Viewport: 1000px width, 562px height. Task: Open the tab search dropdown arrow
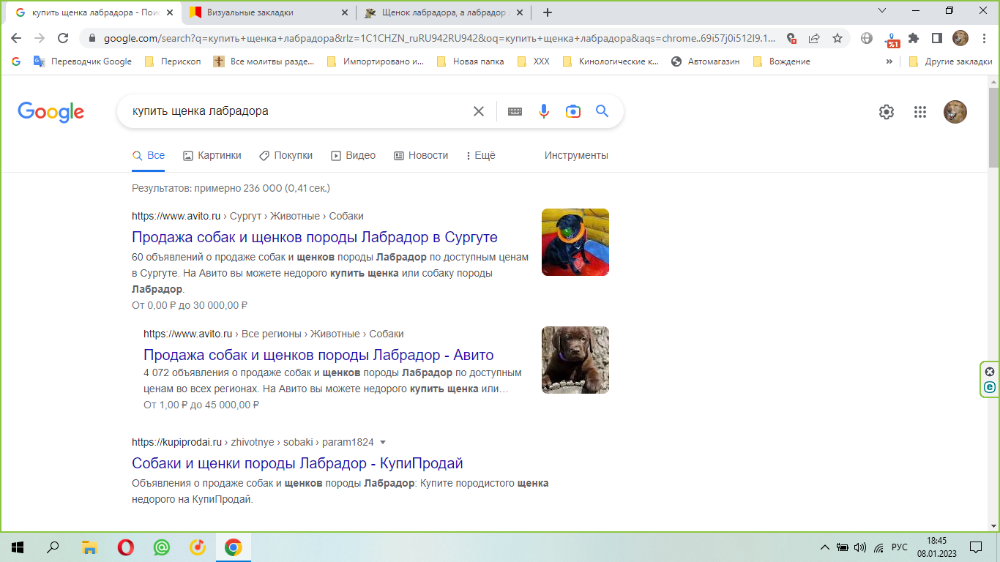882,11
